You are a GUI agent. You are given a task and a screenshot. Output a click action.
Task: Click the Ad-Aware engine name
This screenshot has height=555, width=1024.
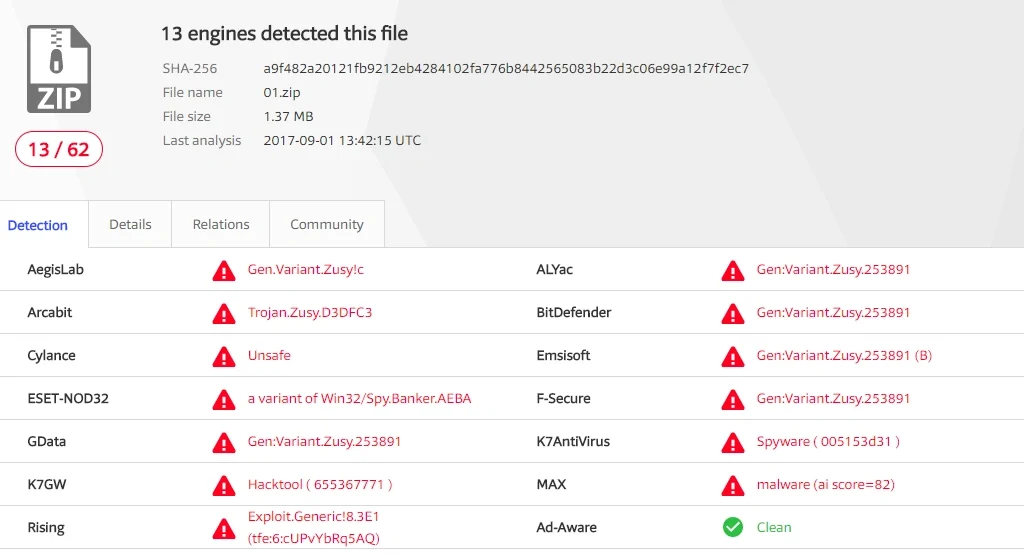566,527
